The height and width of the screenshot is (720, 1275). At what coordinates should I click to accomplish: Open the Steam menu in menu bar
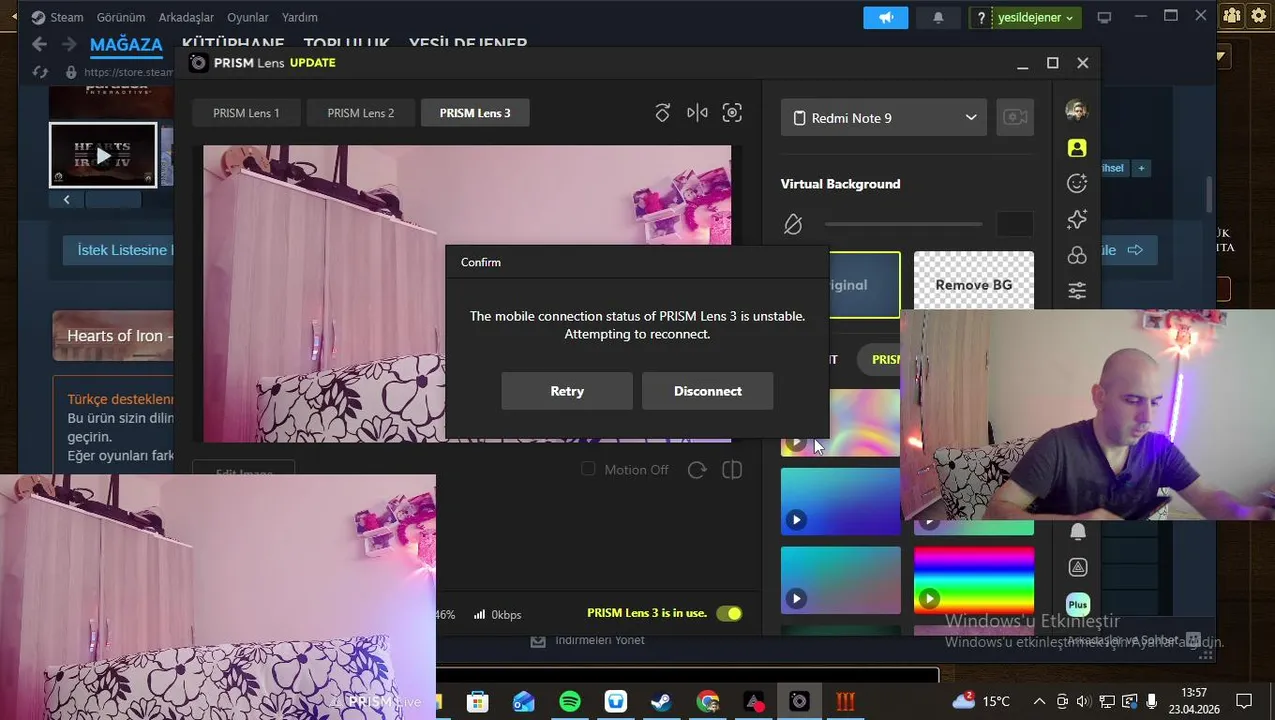point(67,18)
